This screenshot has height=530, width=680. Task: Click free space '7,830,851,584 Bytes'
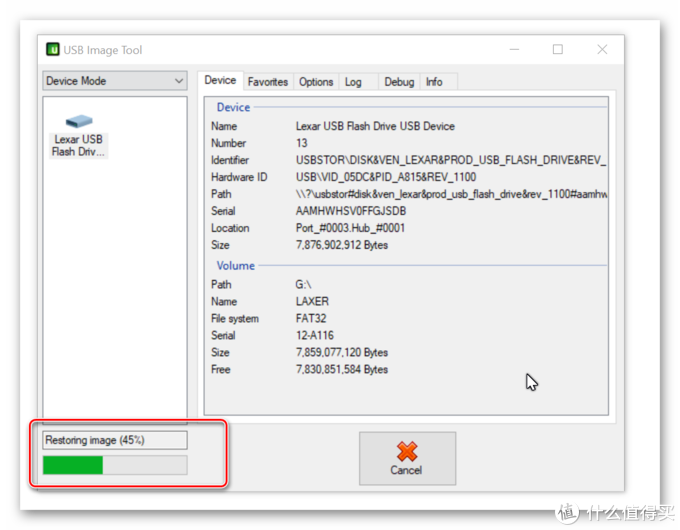(x=342, y=370)
